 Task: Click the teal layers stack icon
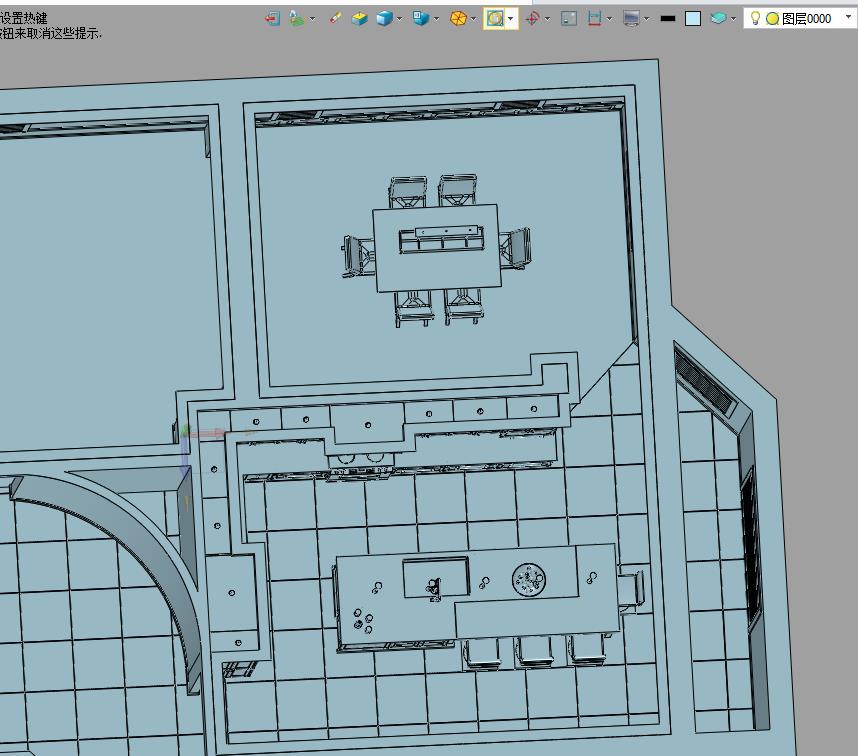click(x=718, y=19)
